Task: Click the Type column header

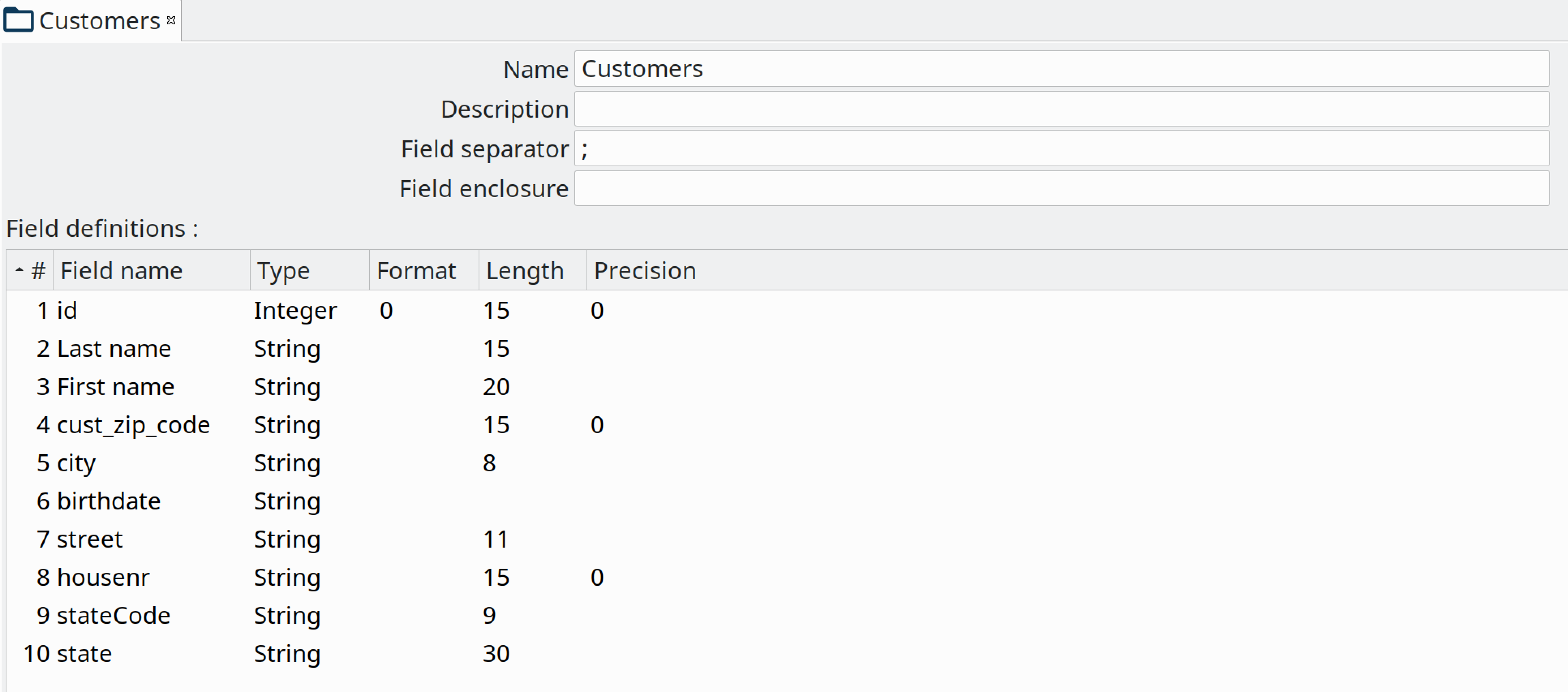Action: (283, 271)
